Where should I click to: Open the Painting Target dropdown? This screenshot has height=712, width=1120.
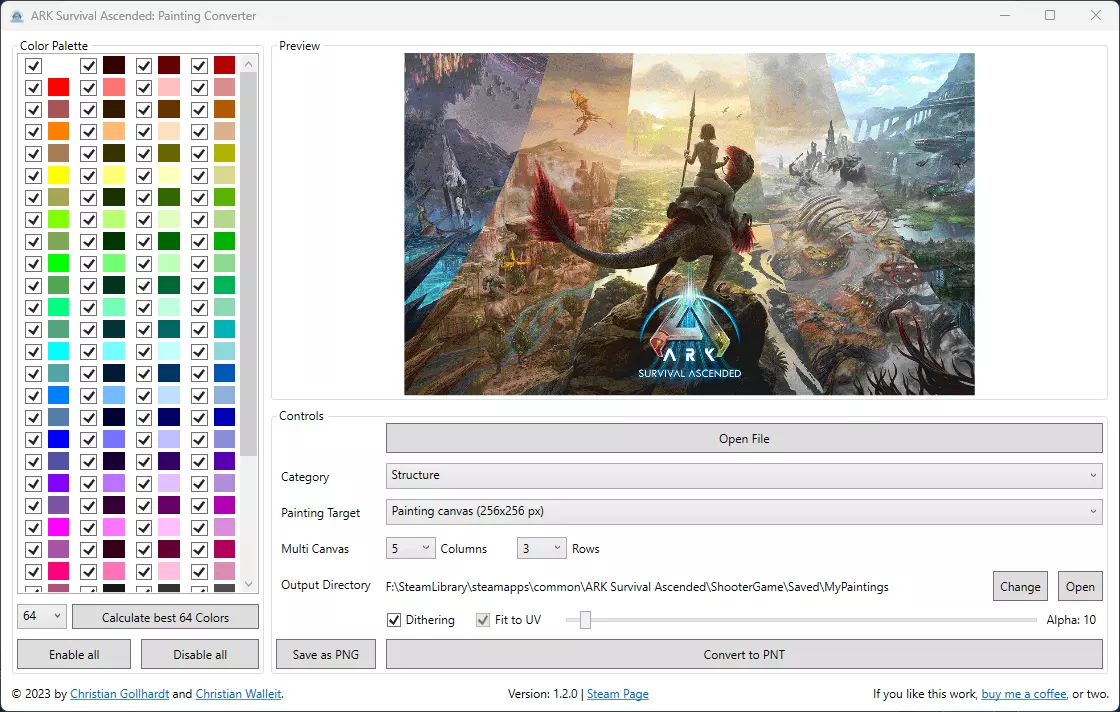pos(744,512)
